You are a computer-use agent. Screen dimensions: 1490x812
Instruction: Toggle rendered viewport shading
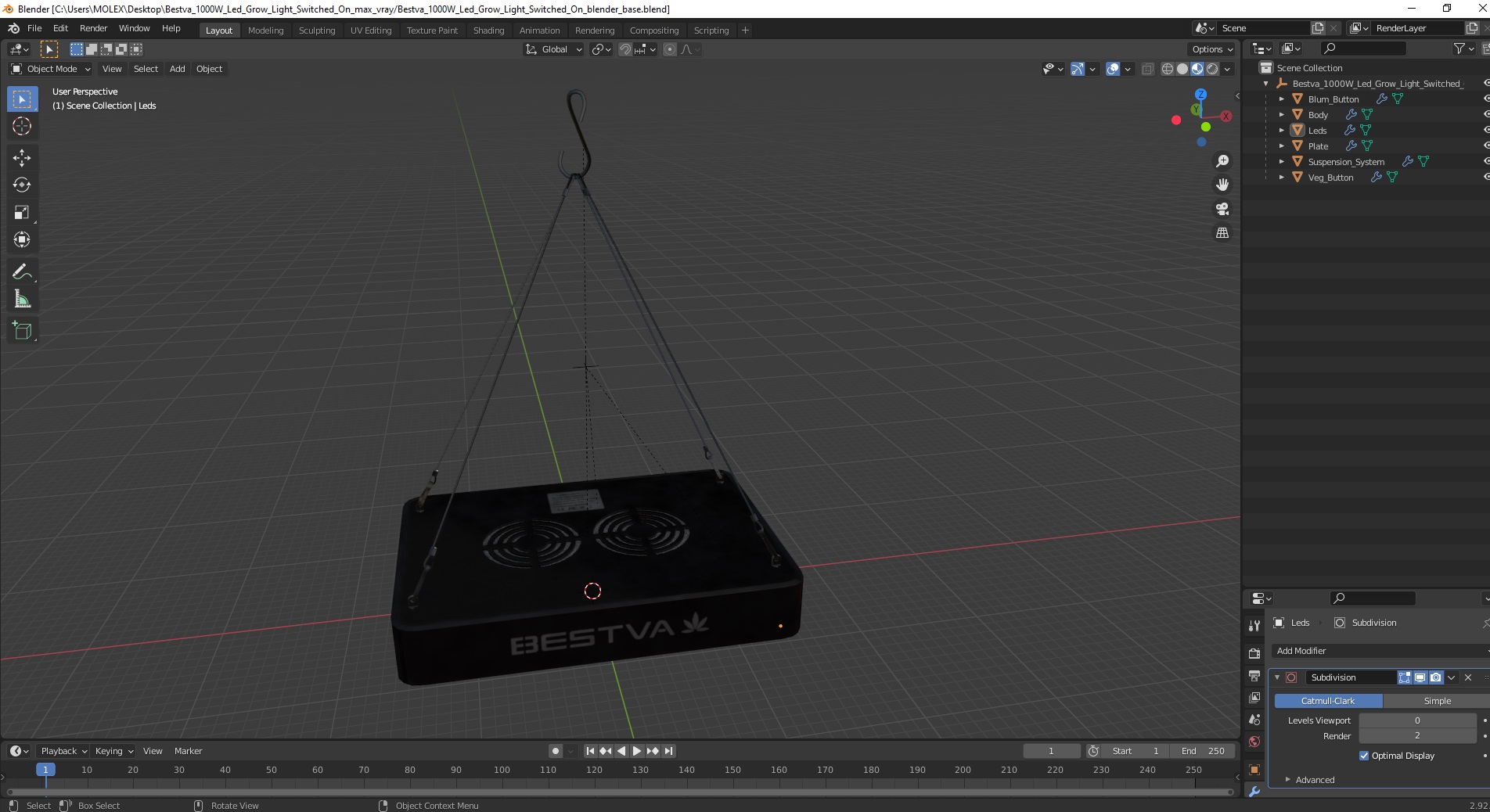[x=1212, y=69]
